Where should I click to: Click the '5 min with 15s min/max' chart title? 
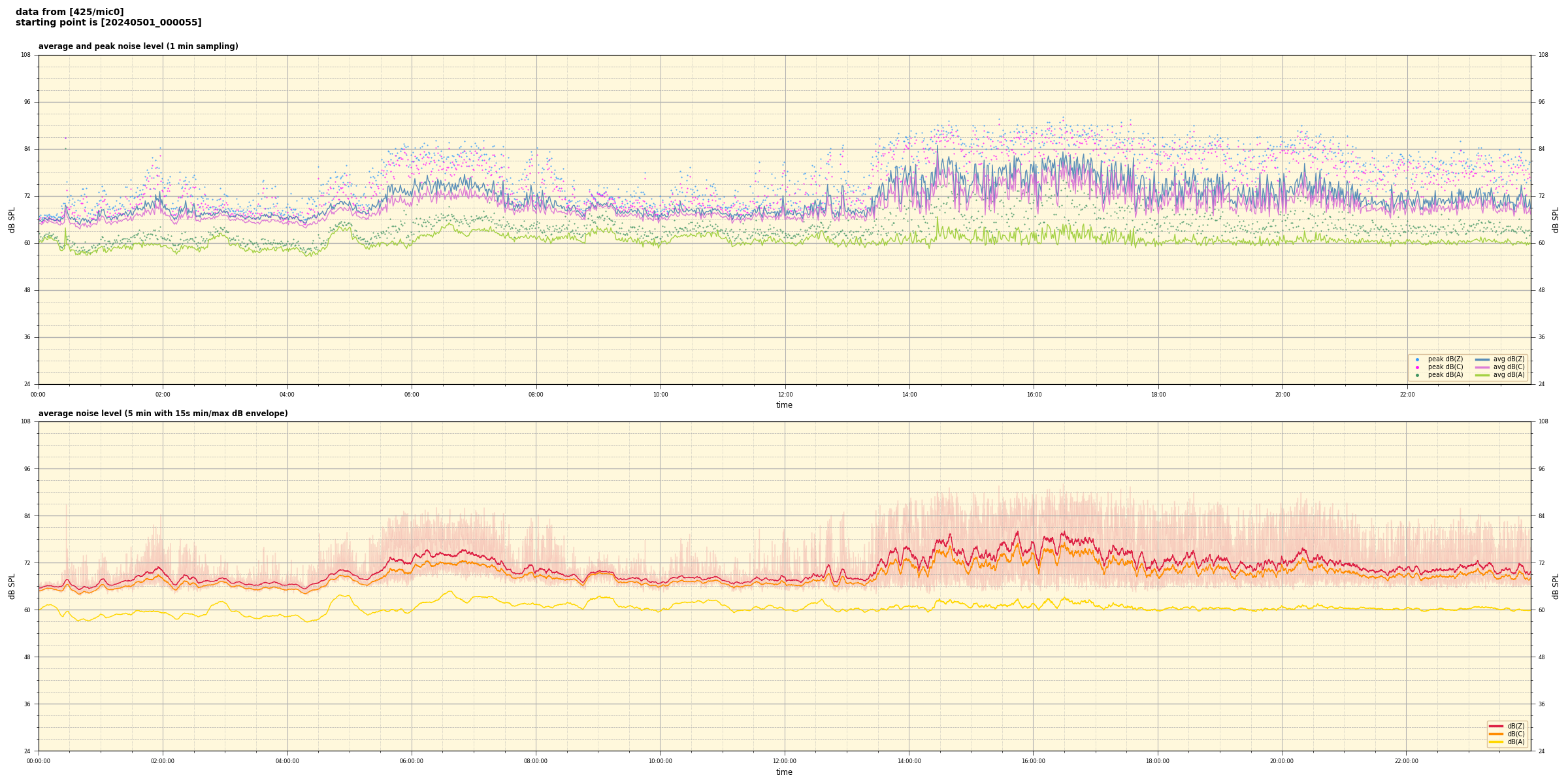[x=163, y=414]
